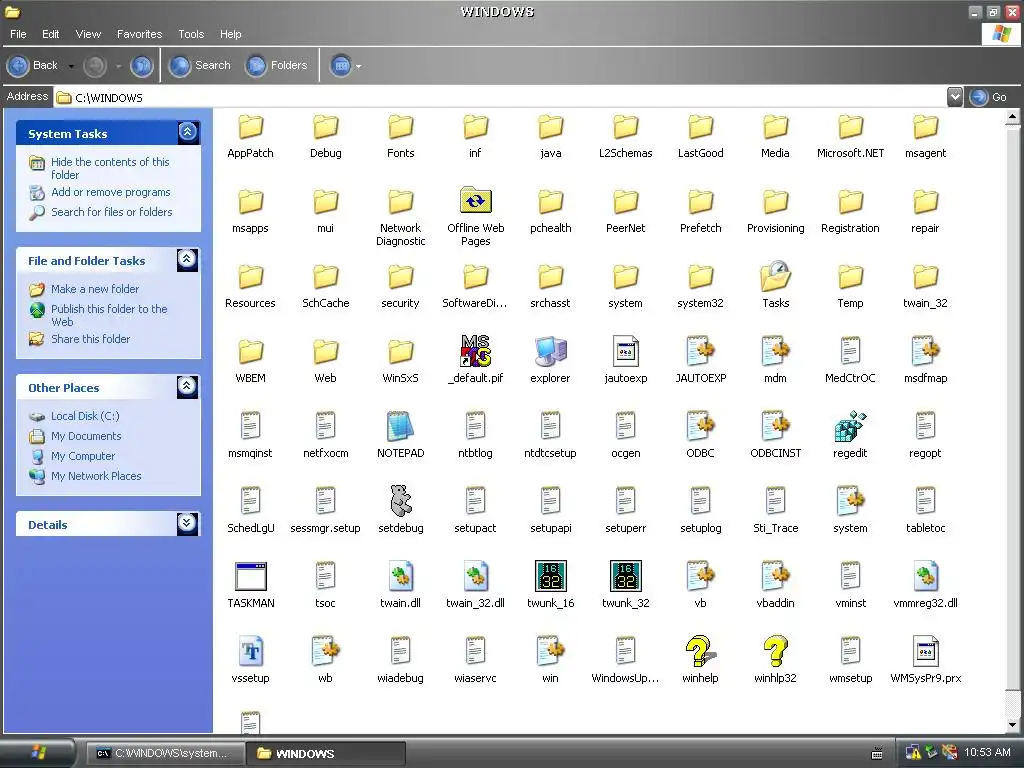Click the Go button beside address bar

[x=989, y=97]
